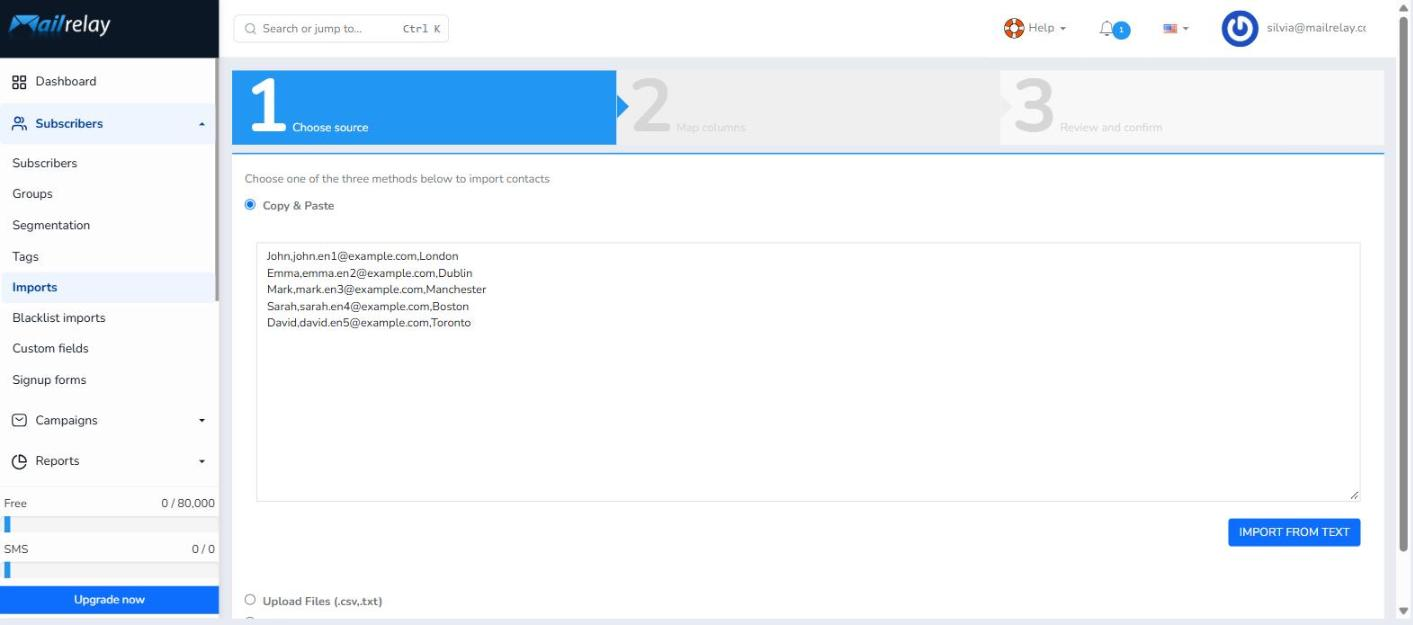
Task: Open Signup forms
Action: pos(49,380)
